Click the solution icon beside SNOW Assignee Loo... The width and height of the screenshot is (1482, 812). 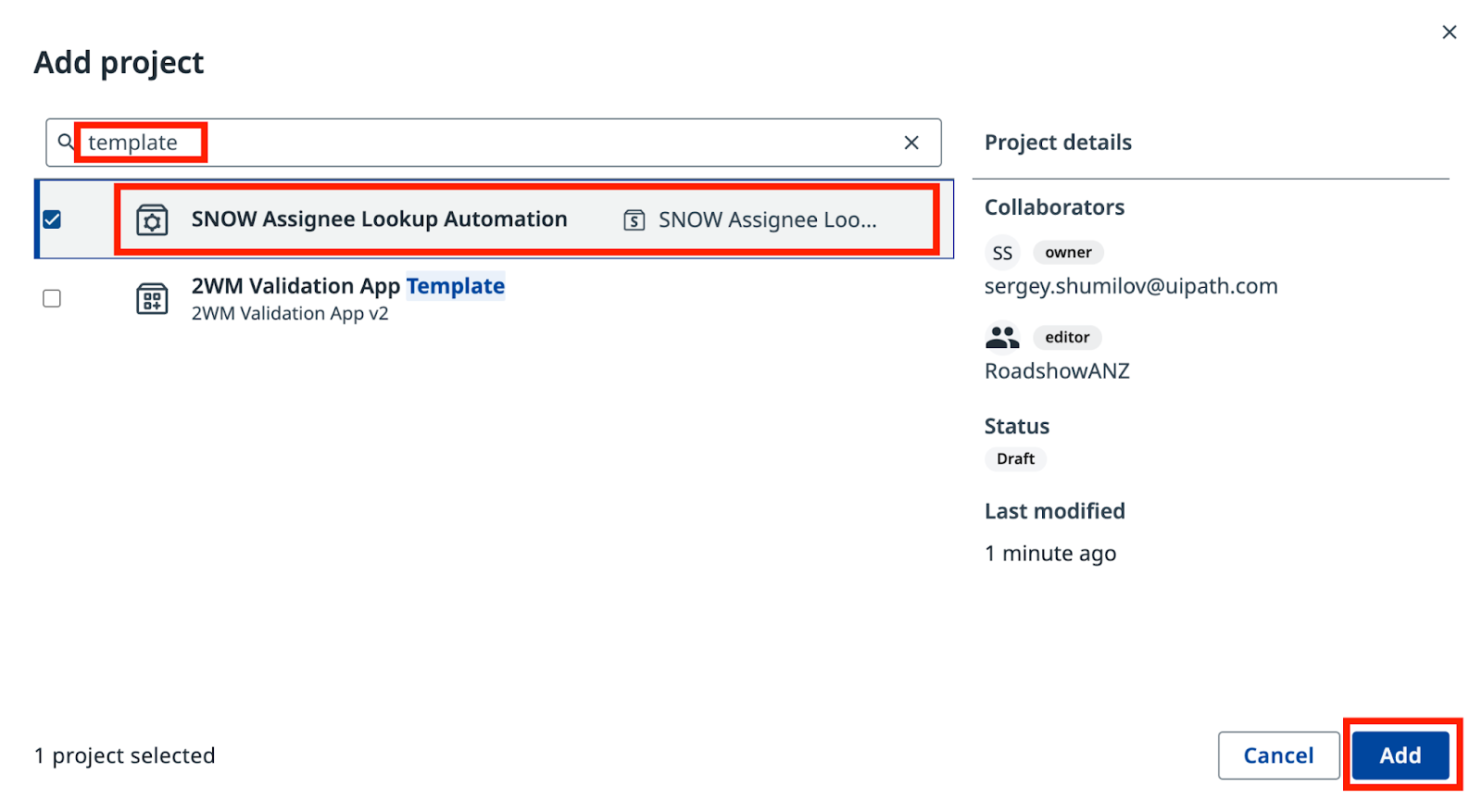tap(634, 220)
